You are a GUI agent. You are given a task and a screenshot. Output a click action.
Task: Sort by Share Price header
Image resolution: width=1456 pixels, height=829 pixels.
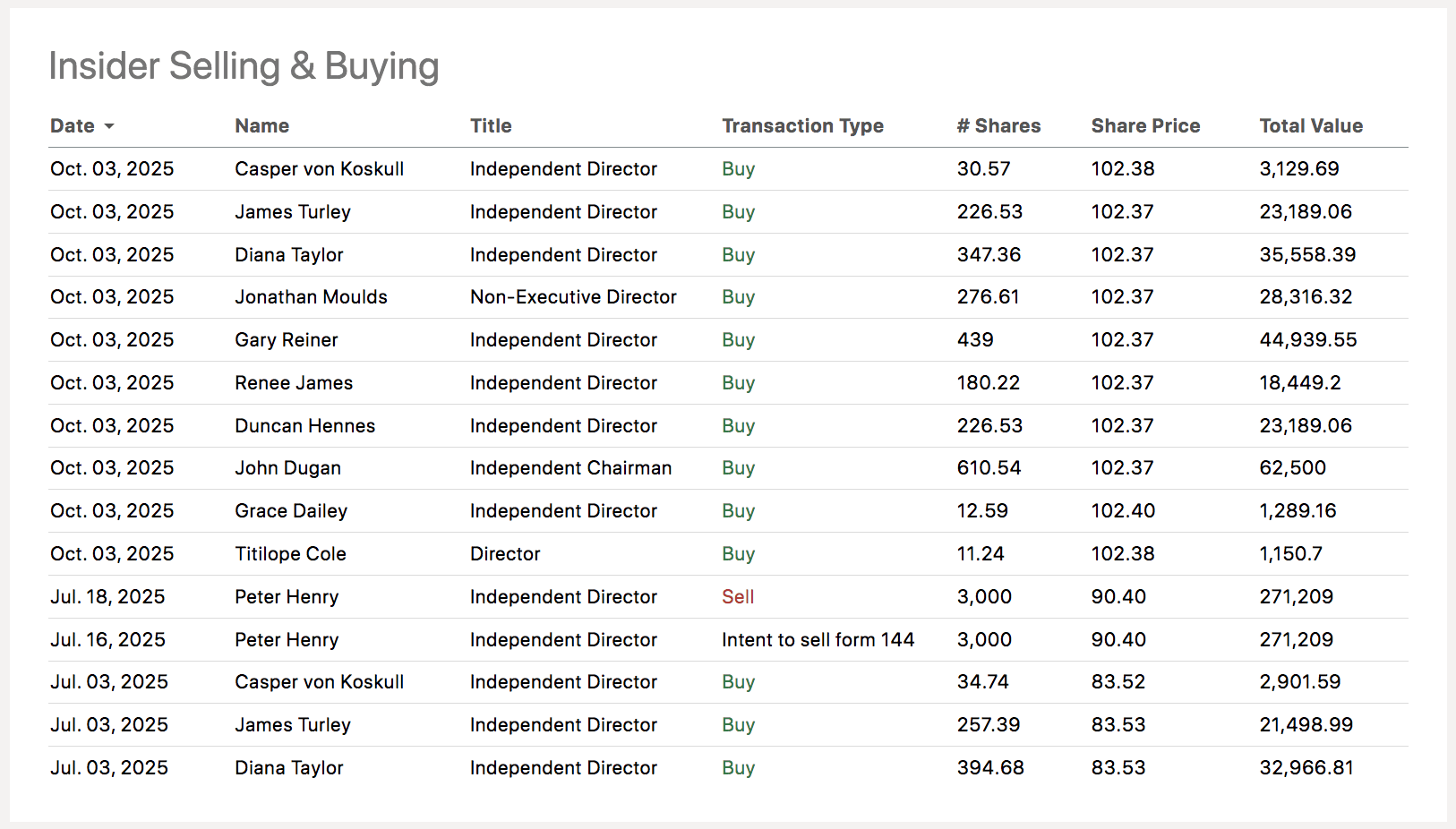1145,126
